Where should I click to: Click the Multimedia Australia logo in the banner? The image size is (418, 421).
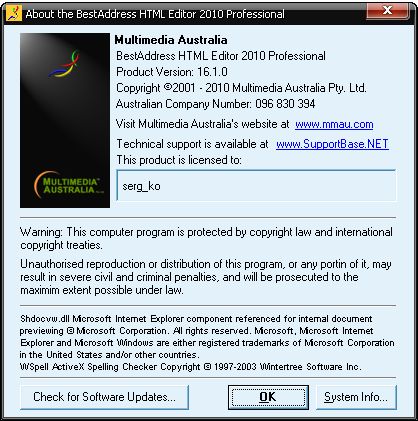pyautogui.click(x=68, y=185)
